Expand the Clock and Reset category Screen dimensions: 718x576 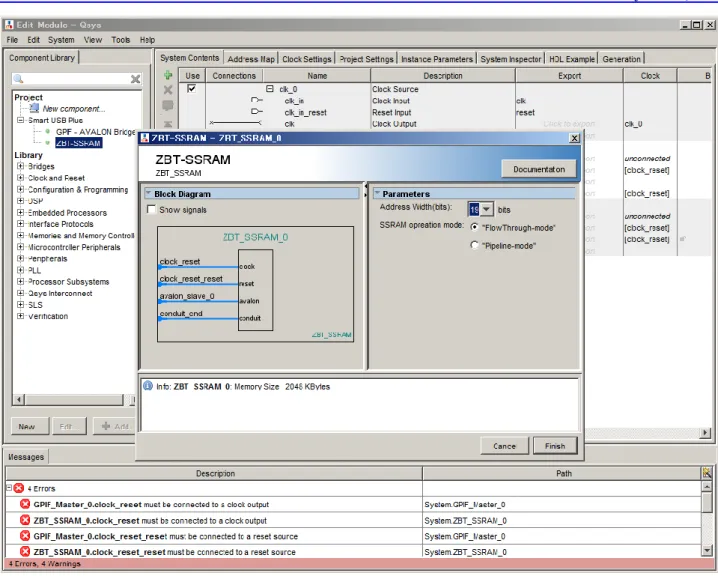[x=21, y=178]
